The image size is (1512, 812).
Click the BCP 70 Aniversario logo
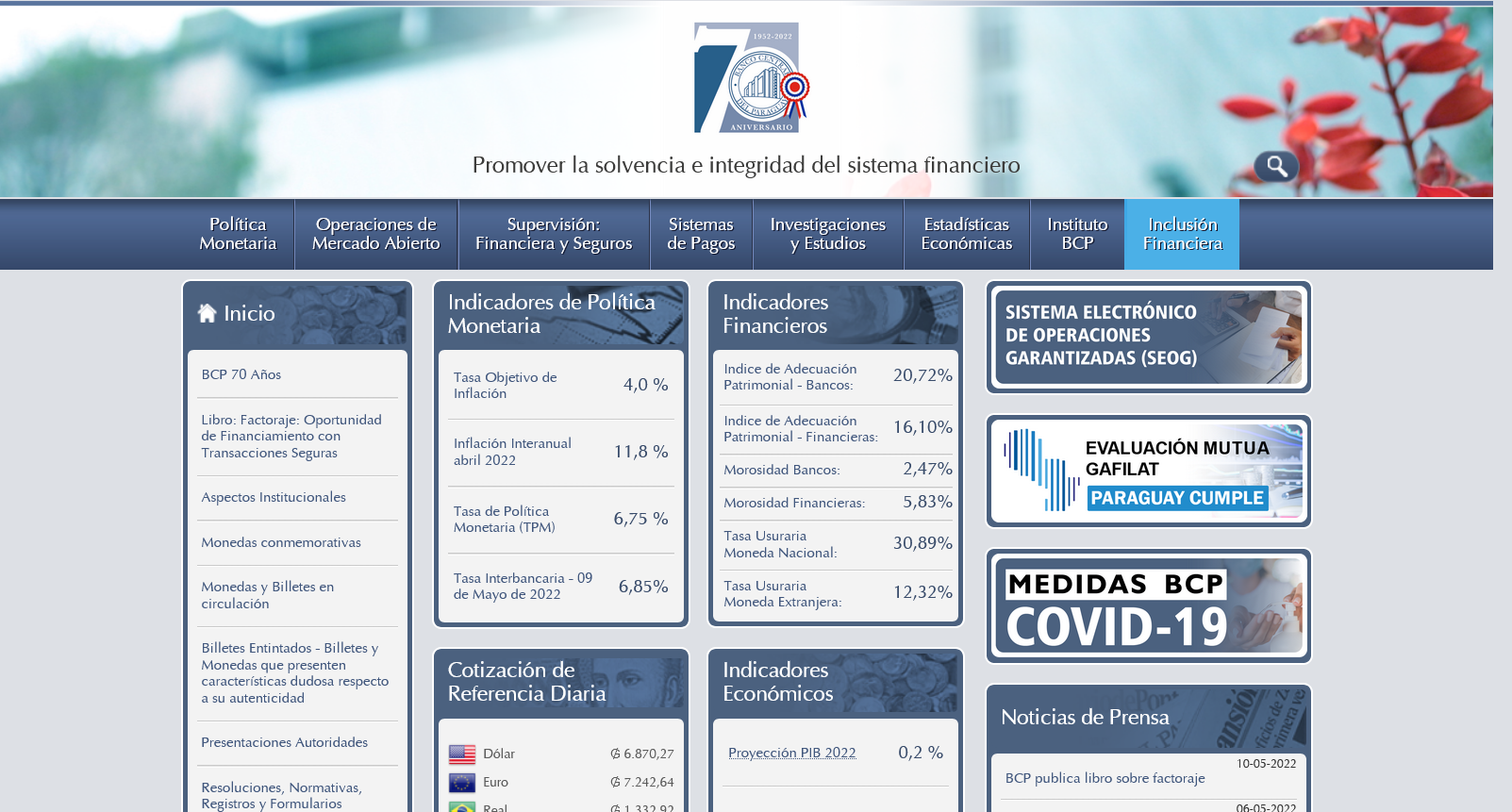coord(751,78)
